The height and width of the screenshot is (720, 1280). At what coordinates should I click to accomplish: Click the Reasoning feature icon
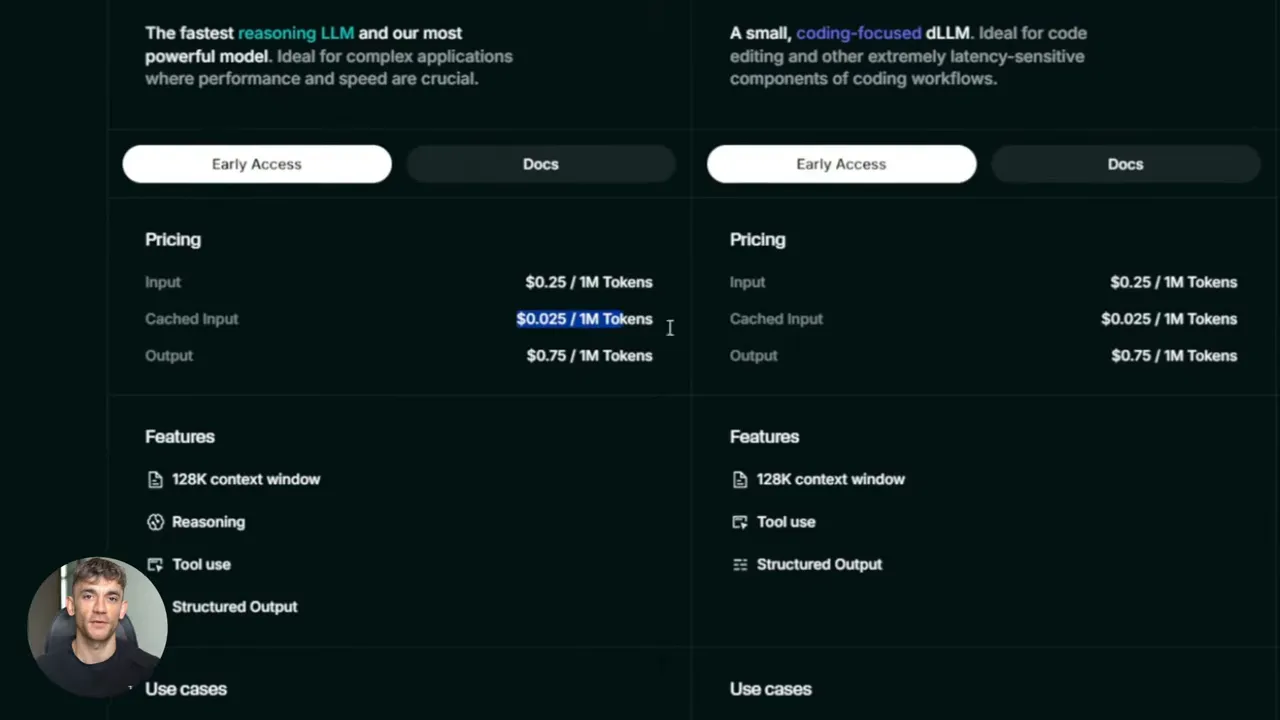click(155, 522)
